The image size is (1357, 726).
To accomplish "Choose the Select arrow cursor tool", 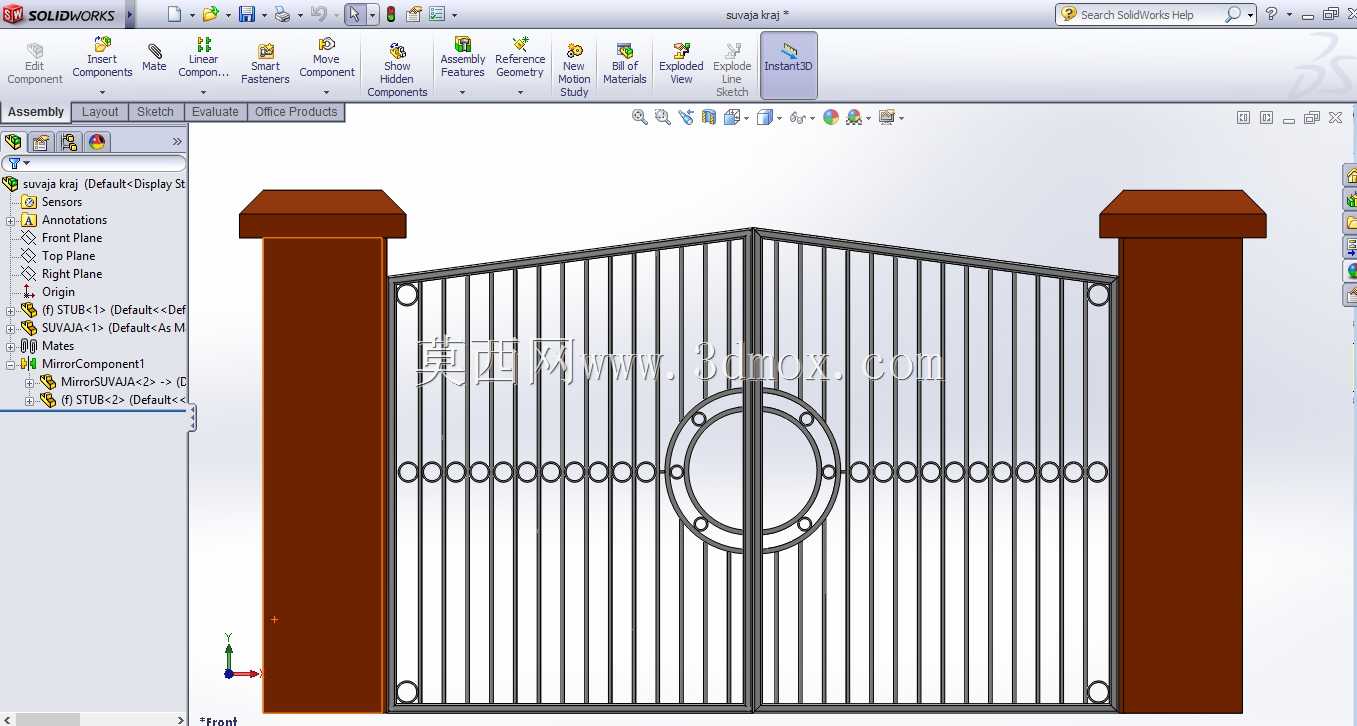I will (354, 14).
